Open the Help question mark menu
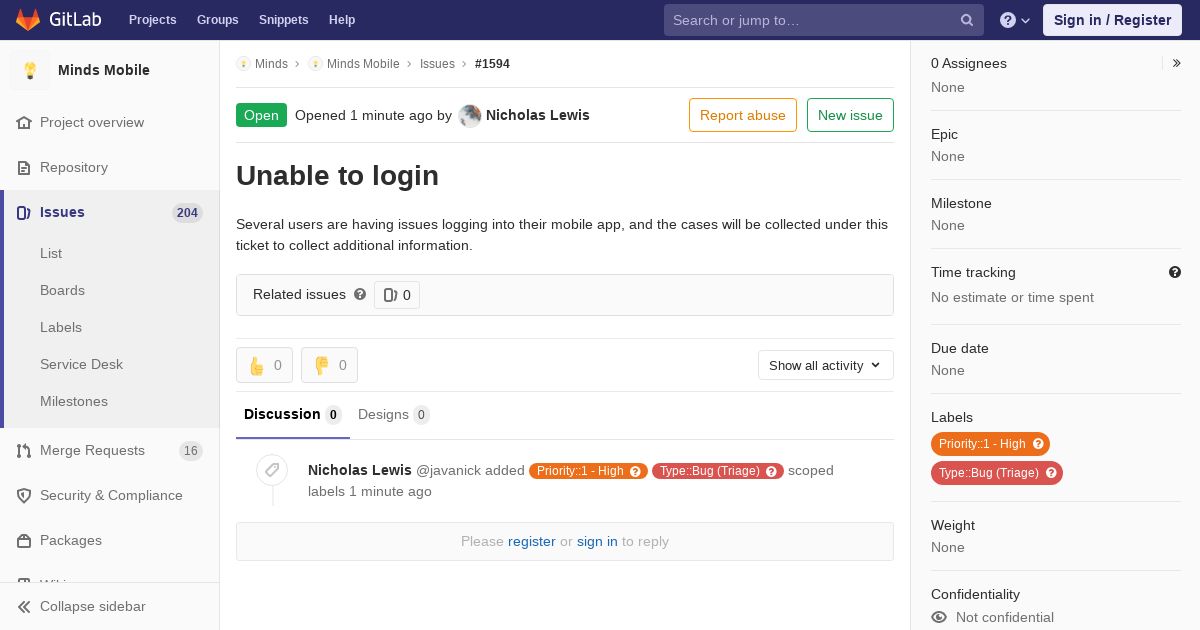The width and height of the screenshot is (1200, 630). [x=1015, y=20]
